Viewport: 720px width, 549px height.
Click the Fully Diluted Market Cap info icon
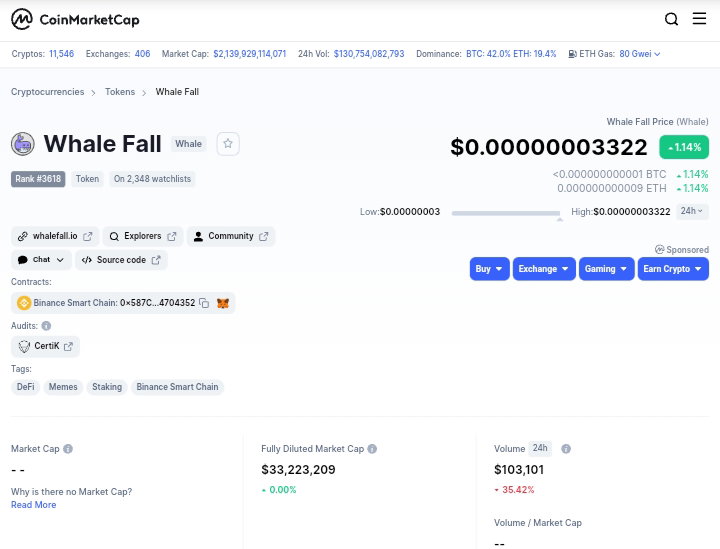(x=372, y=449)
